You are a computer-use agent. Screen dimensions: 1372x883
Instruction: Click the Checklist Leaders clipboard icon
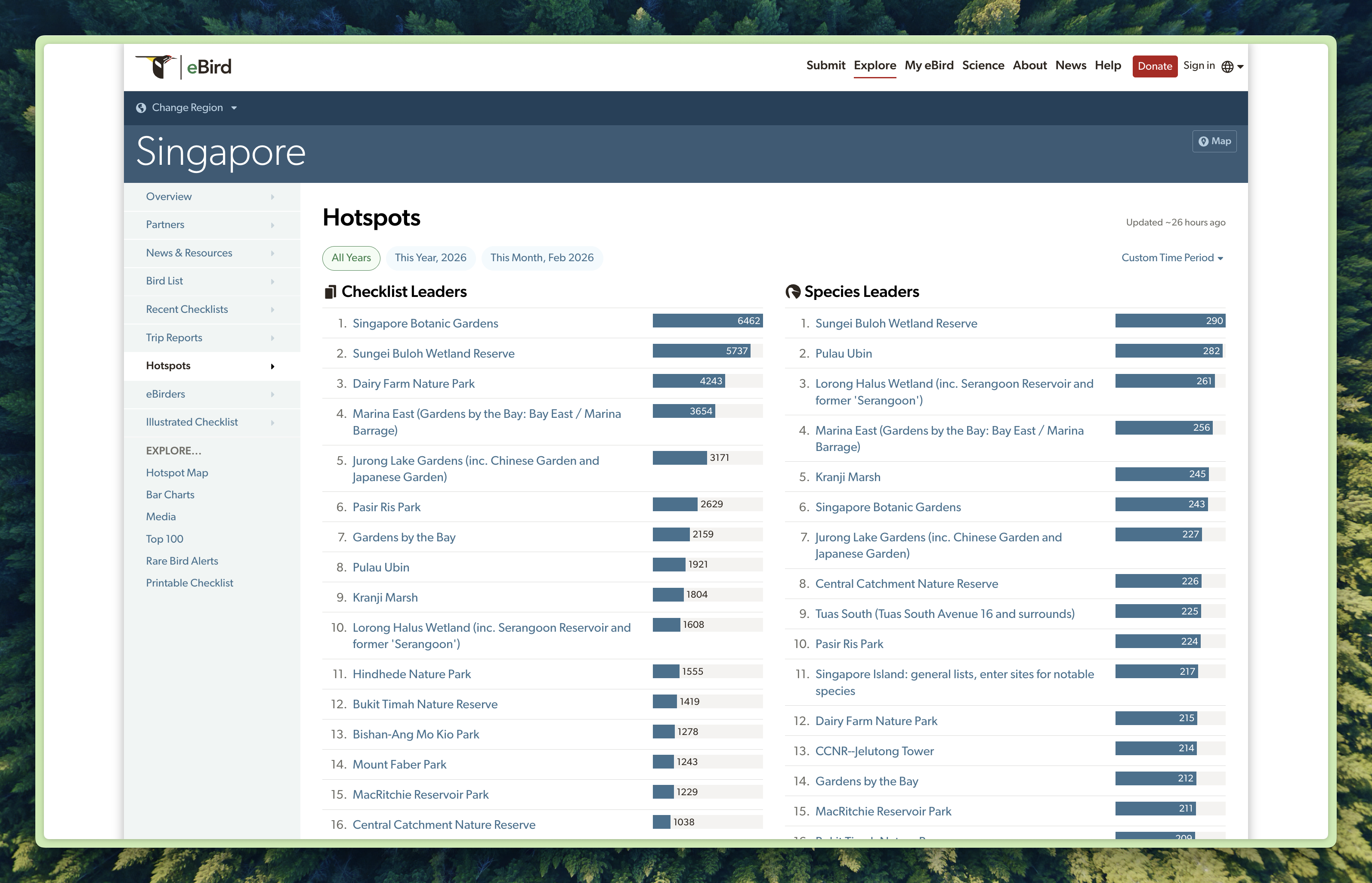(330, 292)
